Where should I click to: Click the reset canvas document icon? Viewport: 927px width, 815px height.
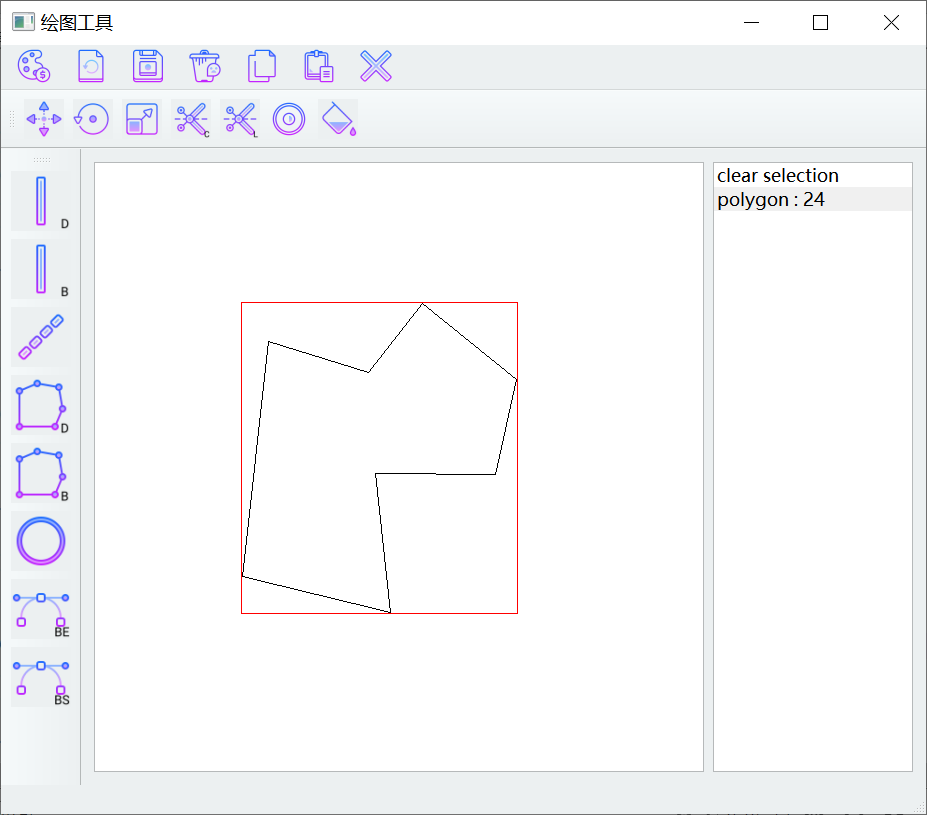tap(91, 66)
